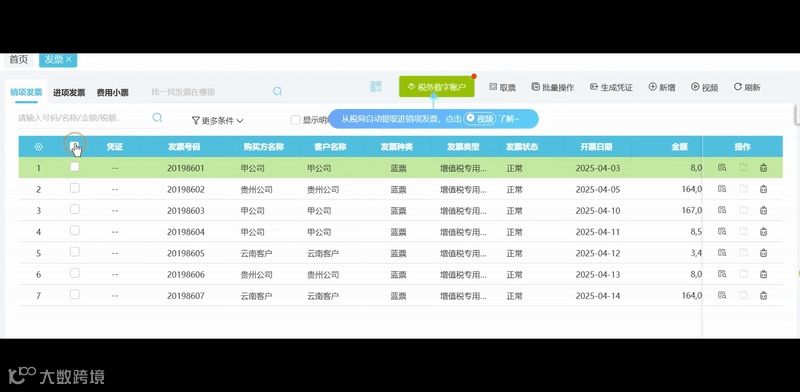View details of invoice 20198606
The image size is (800, 392).
pos(722,274)
